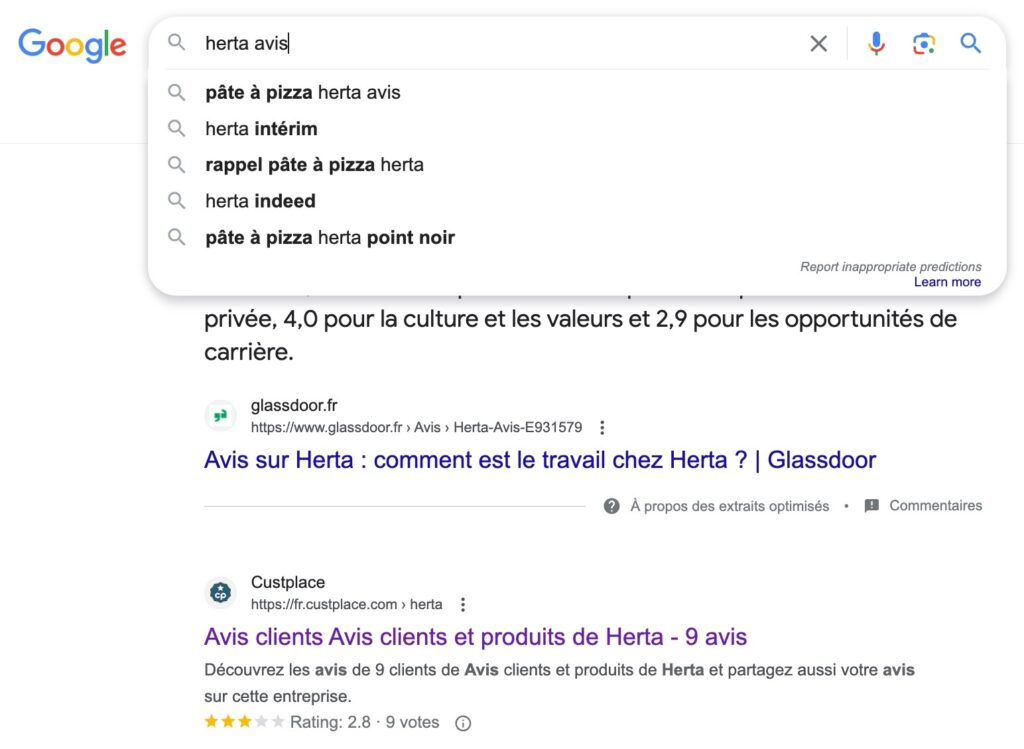Select the suggestion 'herta indeed'
1024x749 pixels.
tap(258, 201)
